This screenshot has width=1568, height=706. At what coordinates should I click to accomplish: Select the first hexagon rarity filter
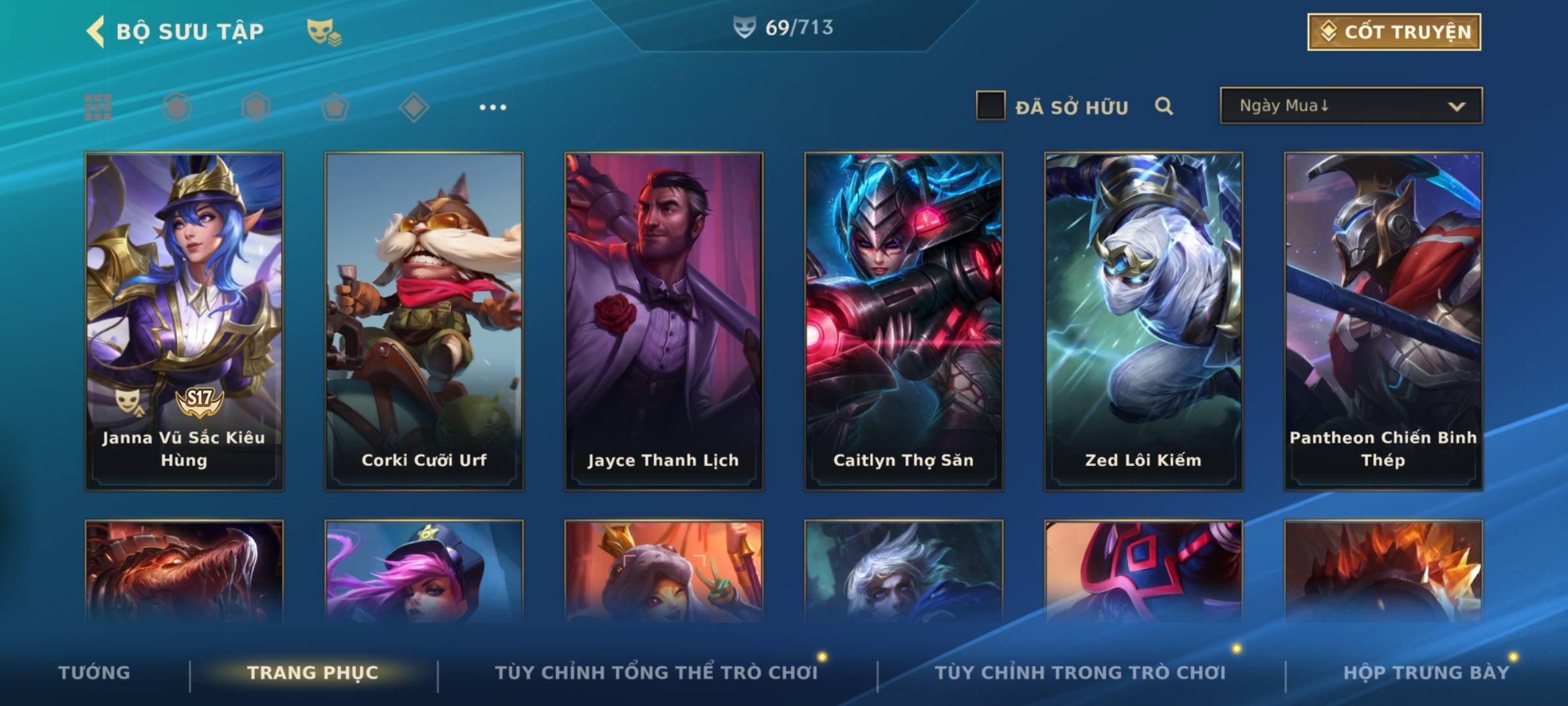tap(177, 107)
